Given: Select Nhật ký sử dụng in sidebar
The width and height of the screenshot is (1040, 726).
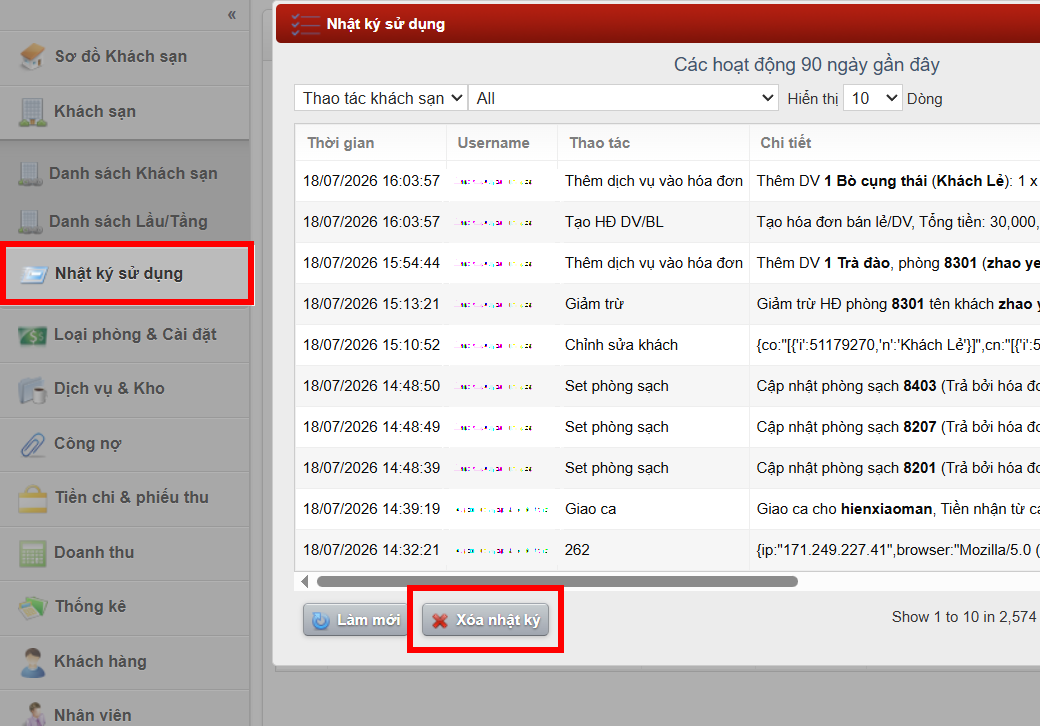Looking at the screenshot, I should (126, 273).
